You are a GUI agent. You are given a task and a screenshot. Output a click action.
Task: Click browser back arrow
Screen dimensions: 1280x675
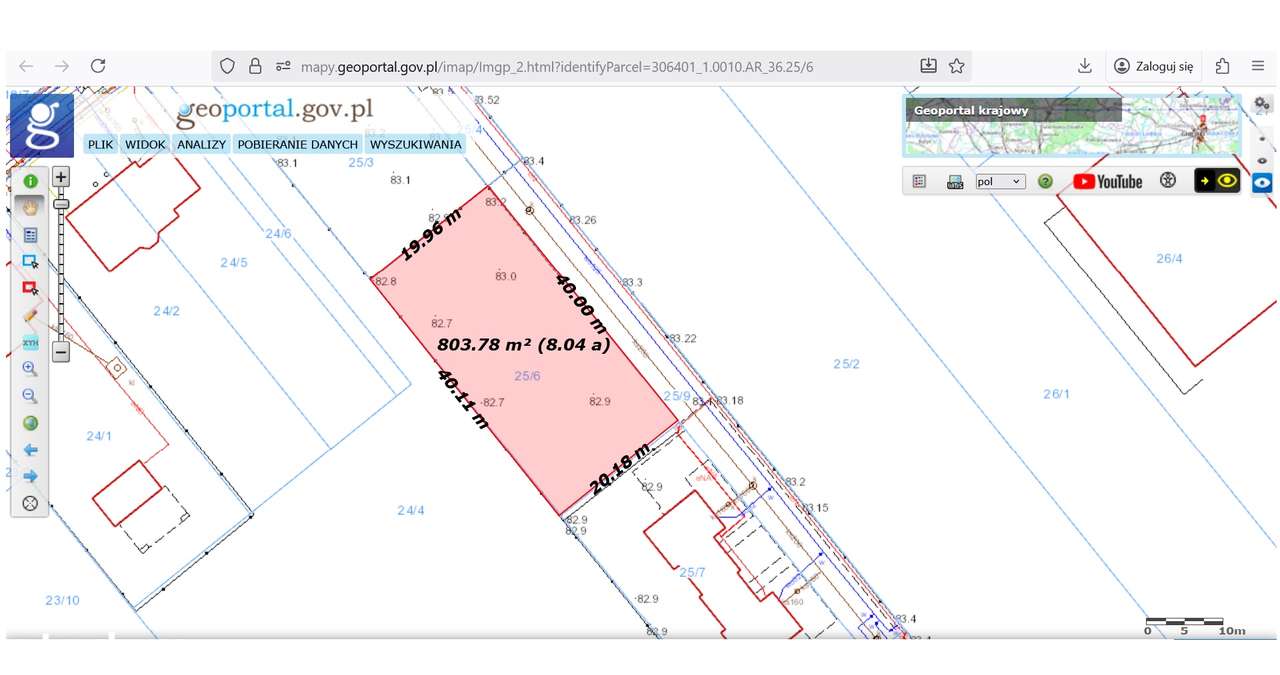tap(26, 66)
